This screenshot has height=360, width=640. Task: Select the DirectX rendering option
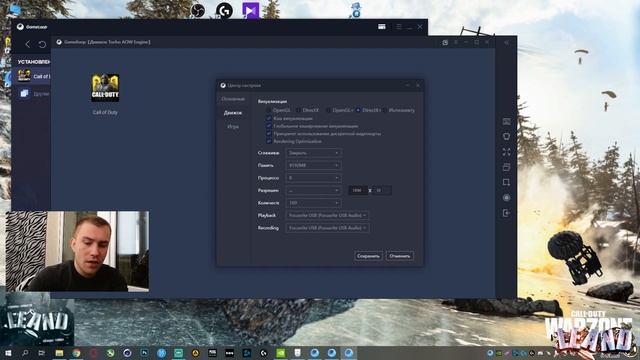coord(308,110)
